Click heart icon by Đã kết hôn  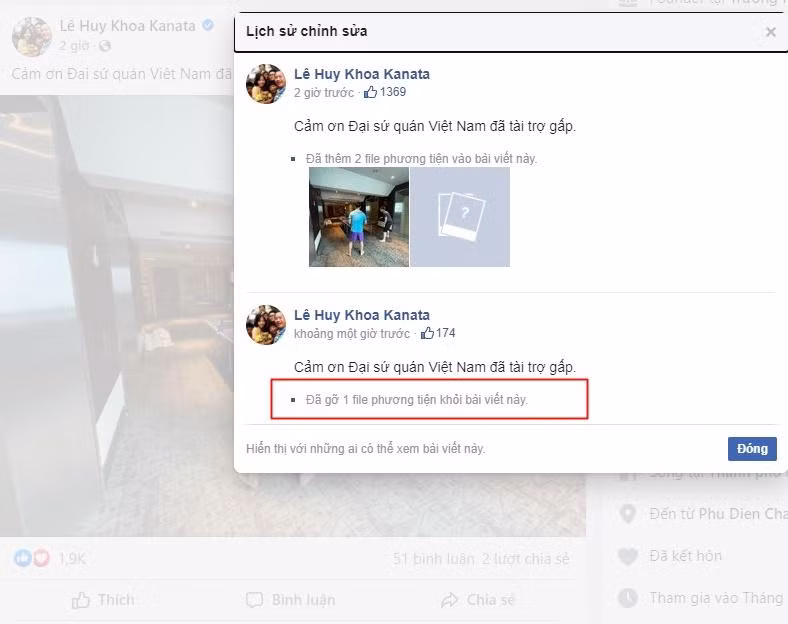pyautogui.click(x=628, y=556)
